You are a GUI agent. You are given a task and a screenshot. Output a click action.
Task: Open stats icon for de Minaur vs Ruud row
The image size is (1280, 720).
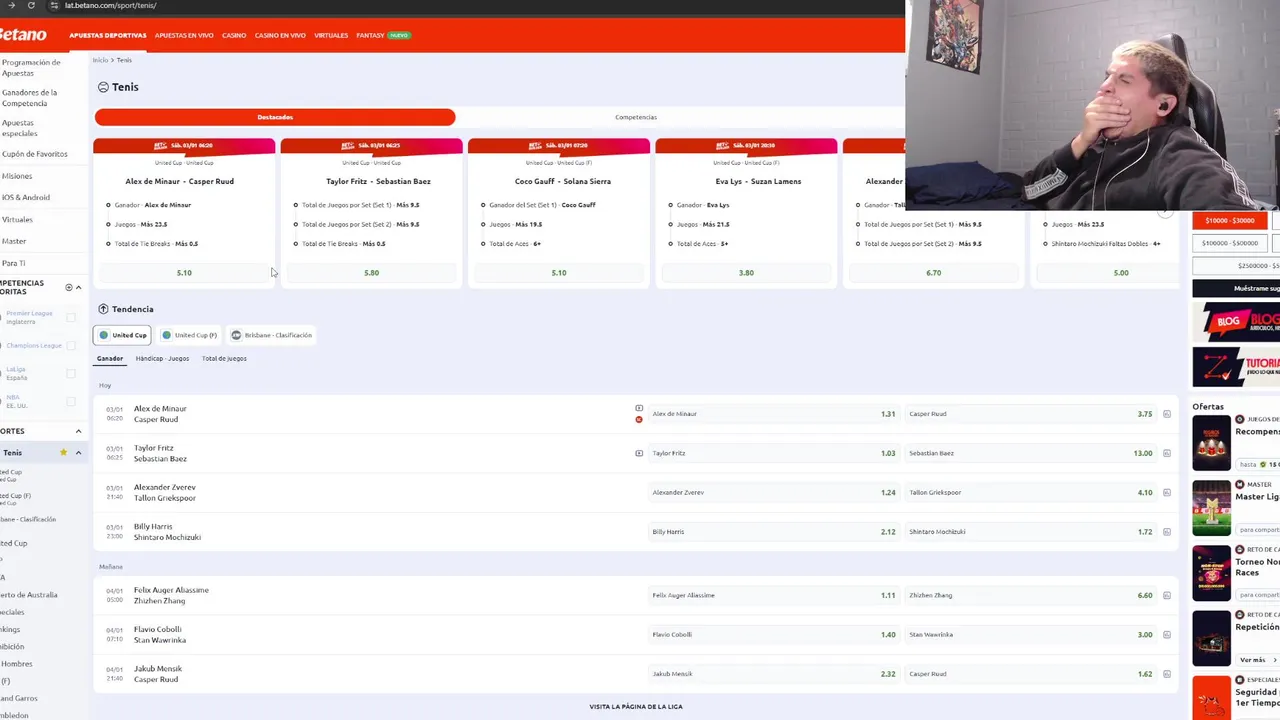coord(1166,414)
